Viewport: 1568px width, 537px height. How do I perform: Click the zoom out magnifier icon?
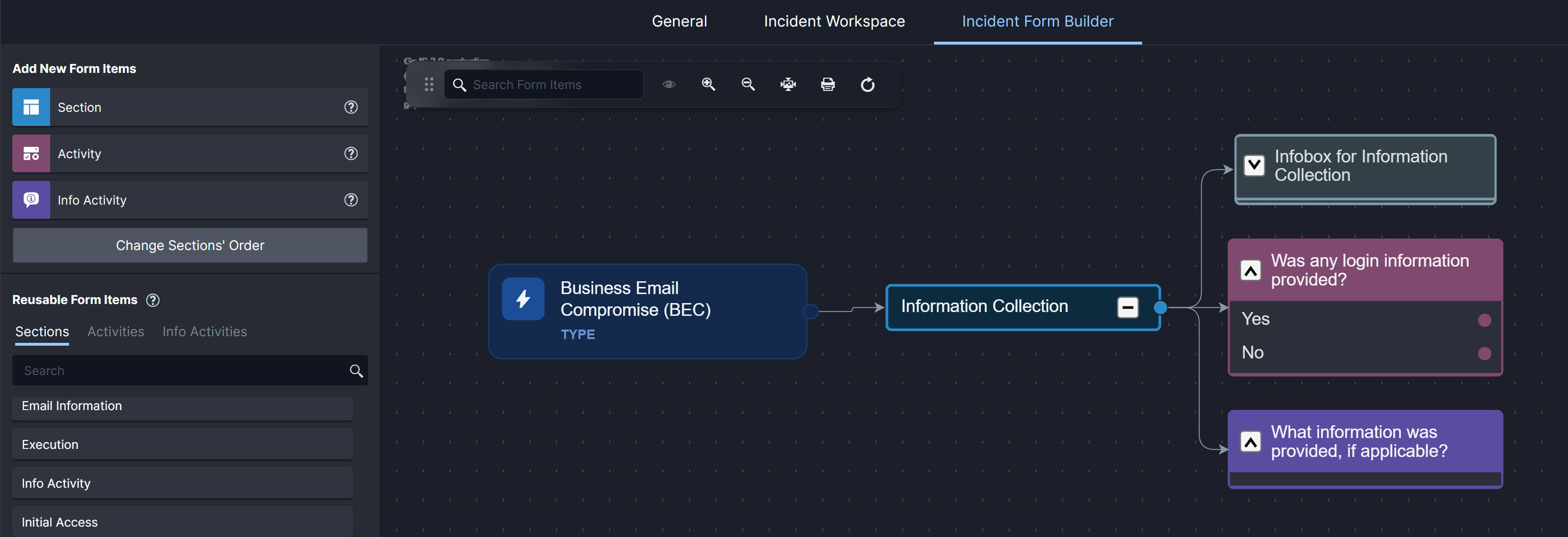click(x=748, y=84)
